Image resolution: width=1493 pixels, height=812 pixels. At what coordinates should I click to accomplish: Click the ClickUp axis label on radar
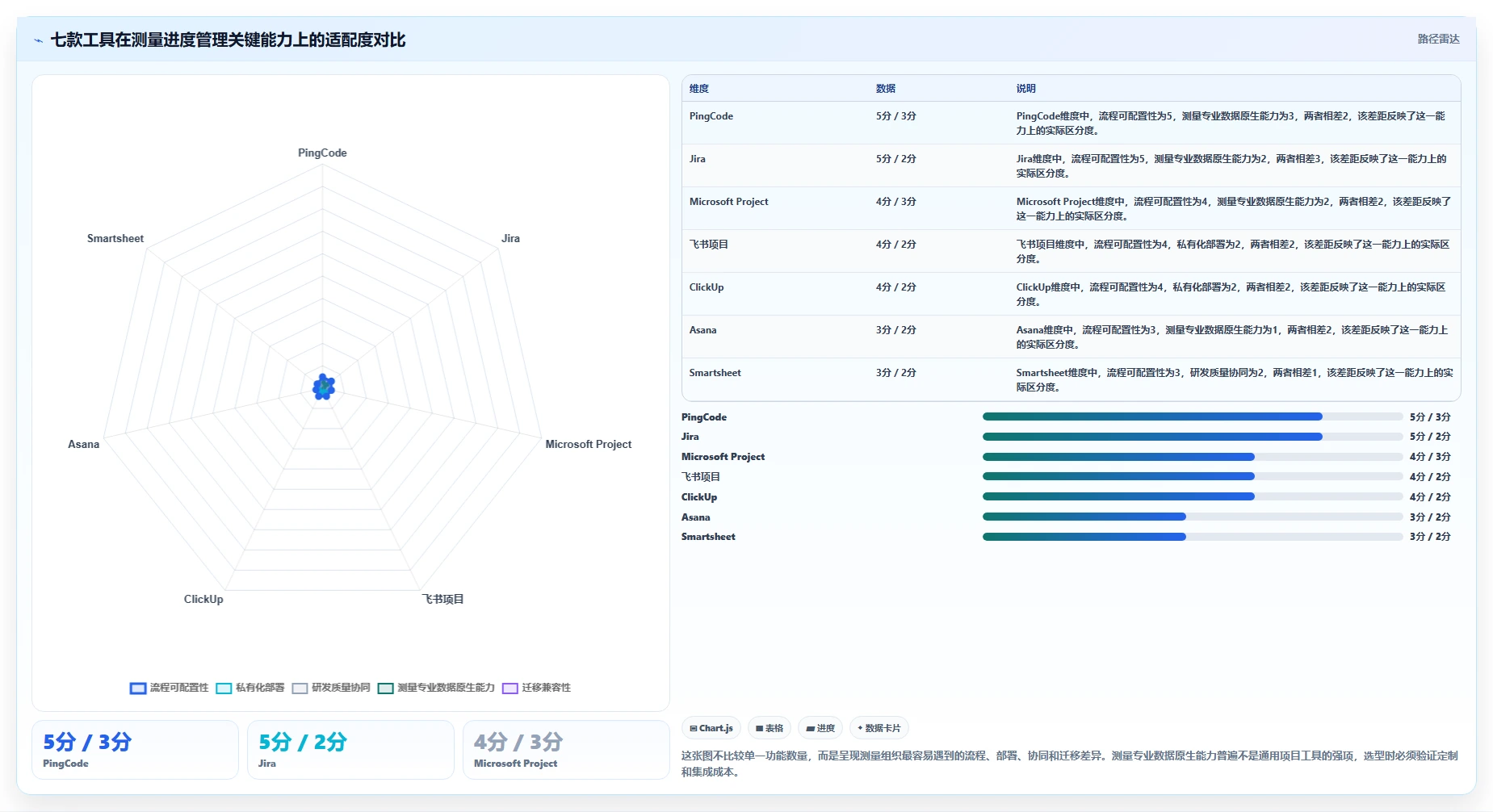pos(203,599)
